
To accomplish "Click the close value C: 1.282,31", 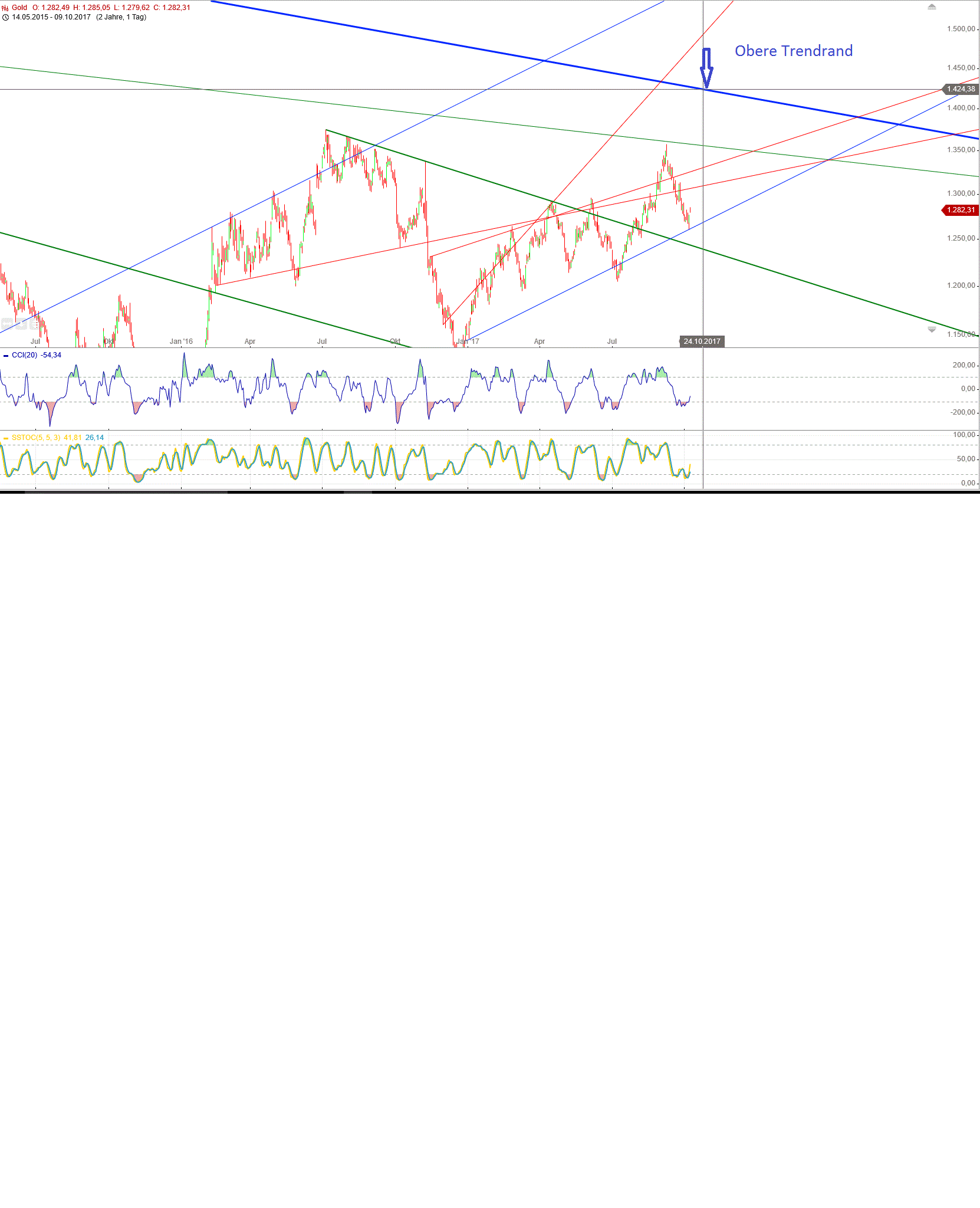I will click(x=172, y=8).
